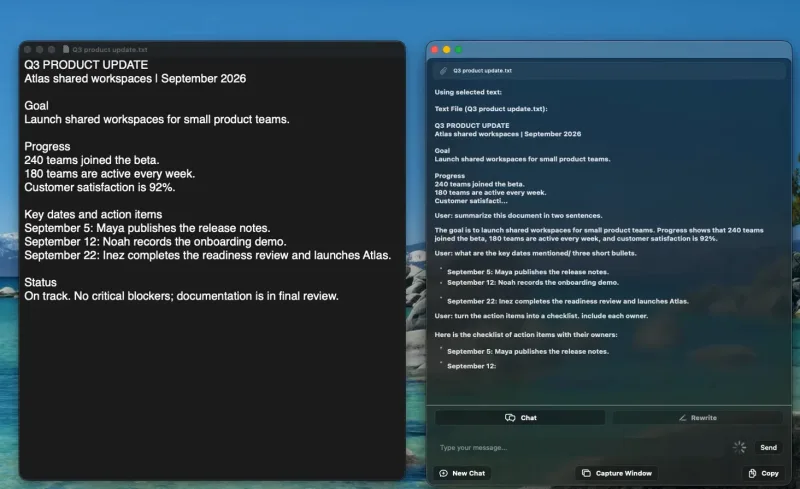
Task: Click the Rewrite pencil icon
Action: (682, 418)
